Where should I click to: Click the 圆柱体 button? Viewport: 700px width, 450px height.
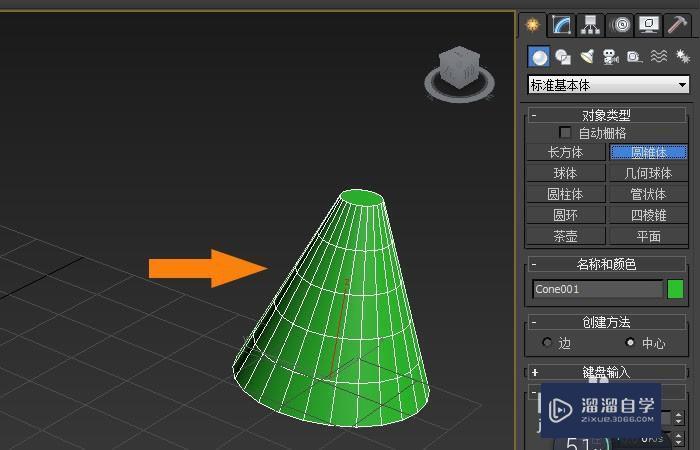pos(566,194)
